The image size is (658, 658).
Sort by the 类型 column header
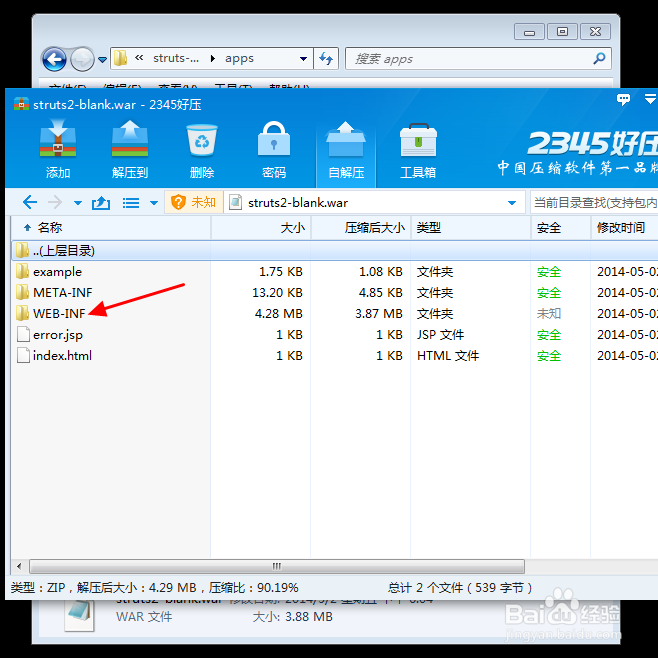click(x=471, y=228)
